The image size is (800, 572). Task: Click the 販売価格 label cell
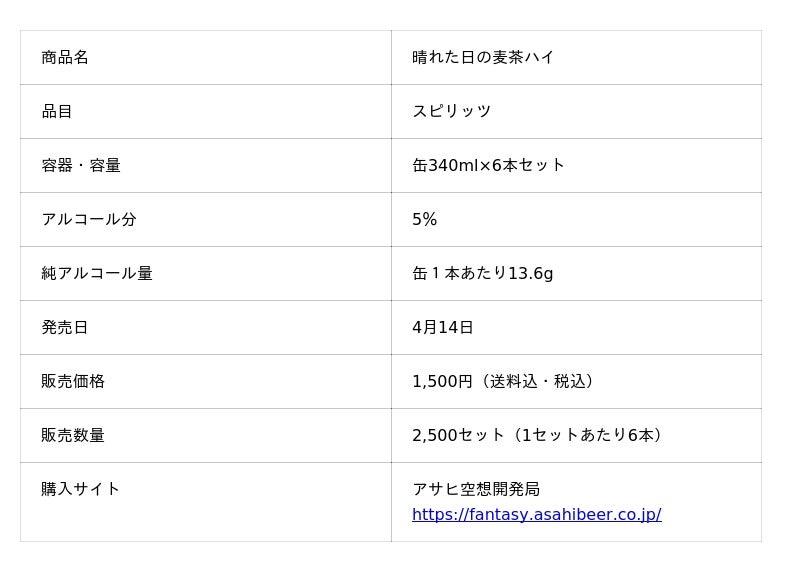(73, 382)
